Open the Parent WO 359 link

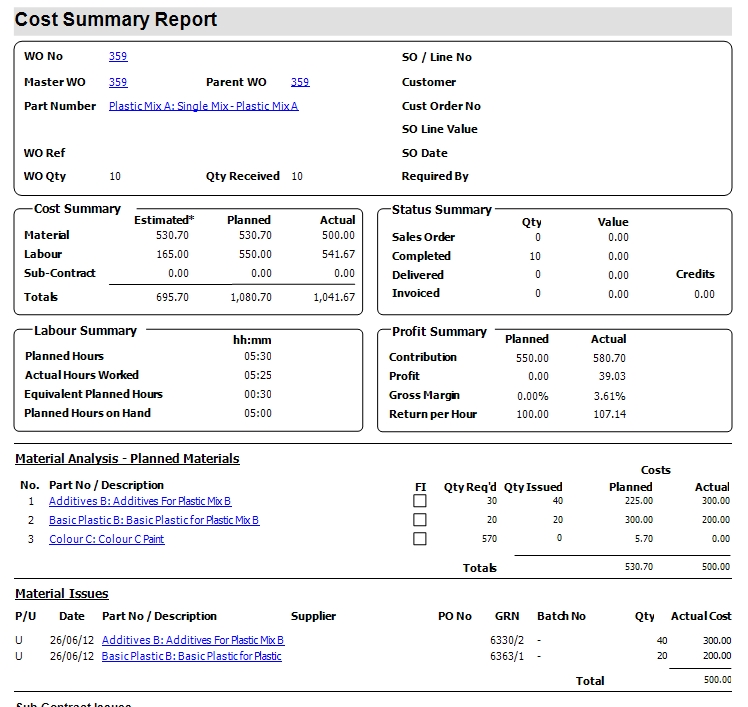pyautogui.click(x=300, y=82)
